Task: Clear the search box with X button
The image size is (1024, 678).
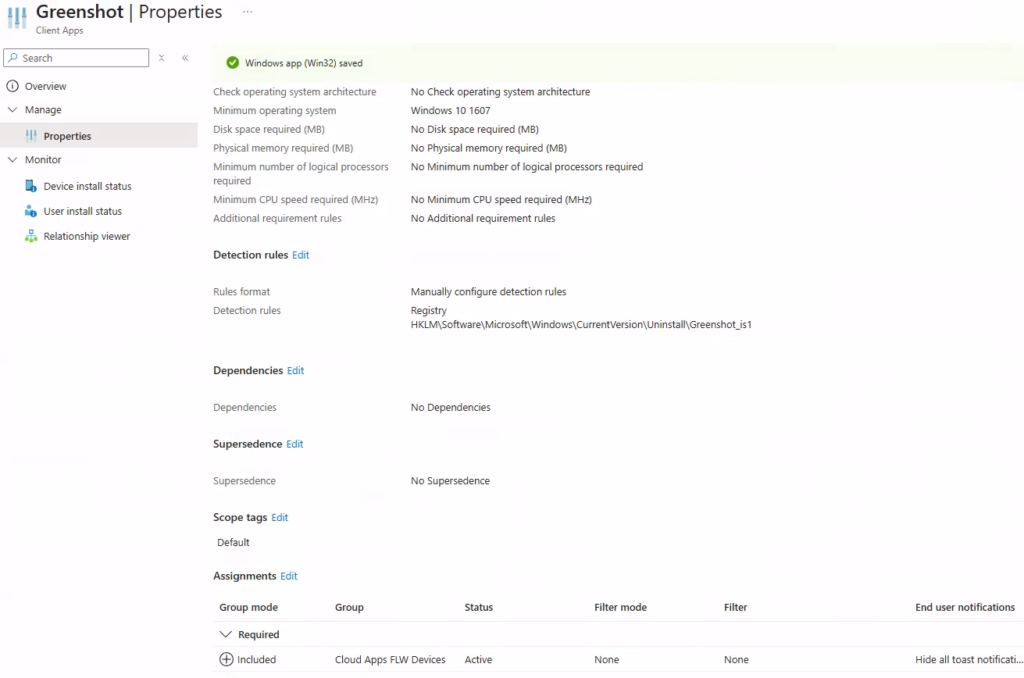Action: 162,58
